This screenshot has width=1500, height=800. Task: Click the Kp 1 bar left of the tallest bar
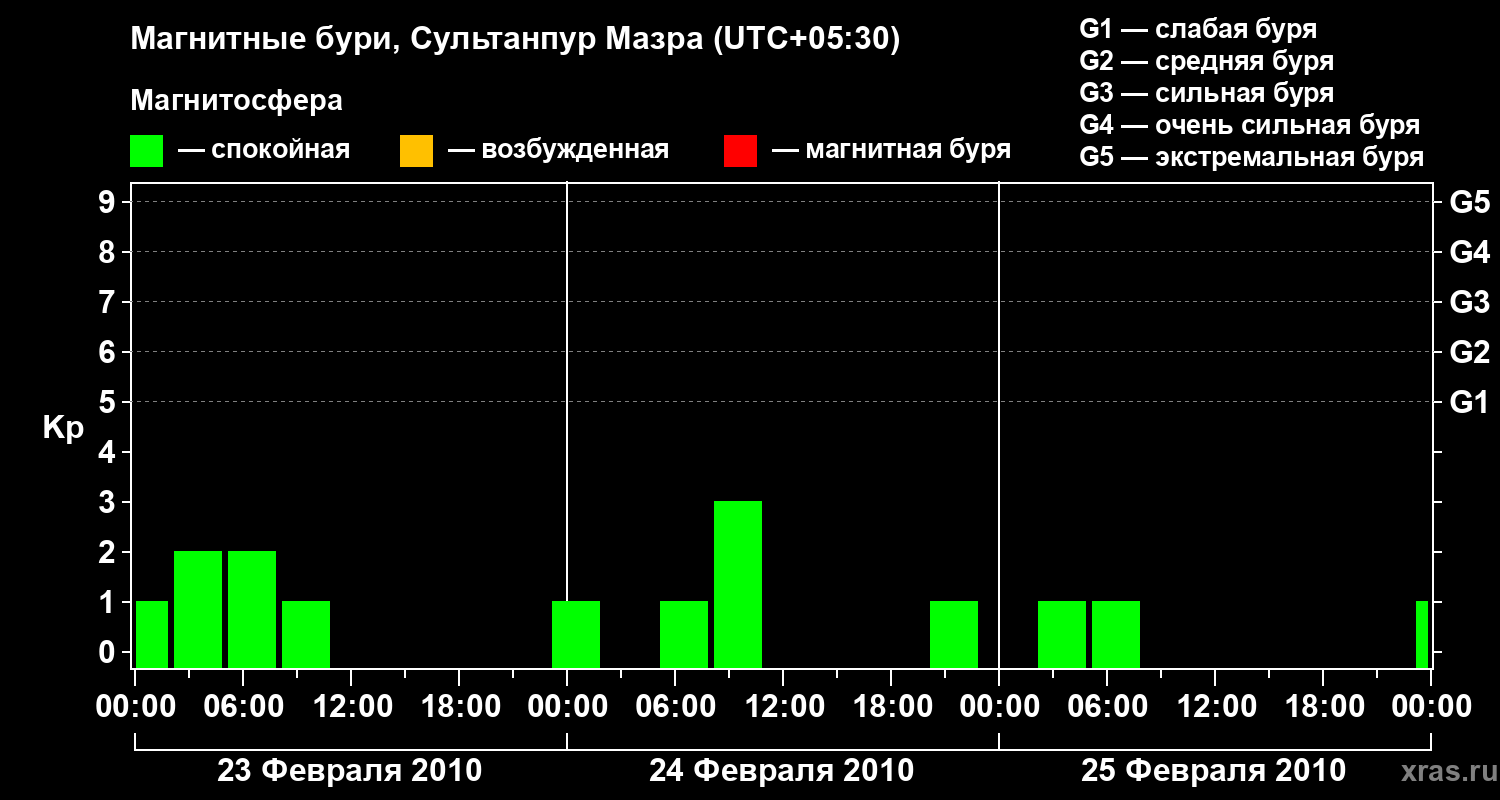(684, 634)
